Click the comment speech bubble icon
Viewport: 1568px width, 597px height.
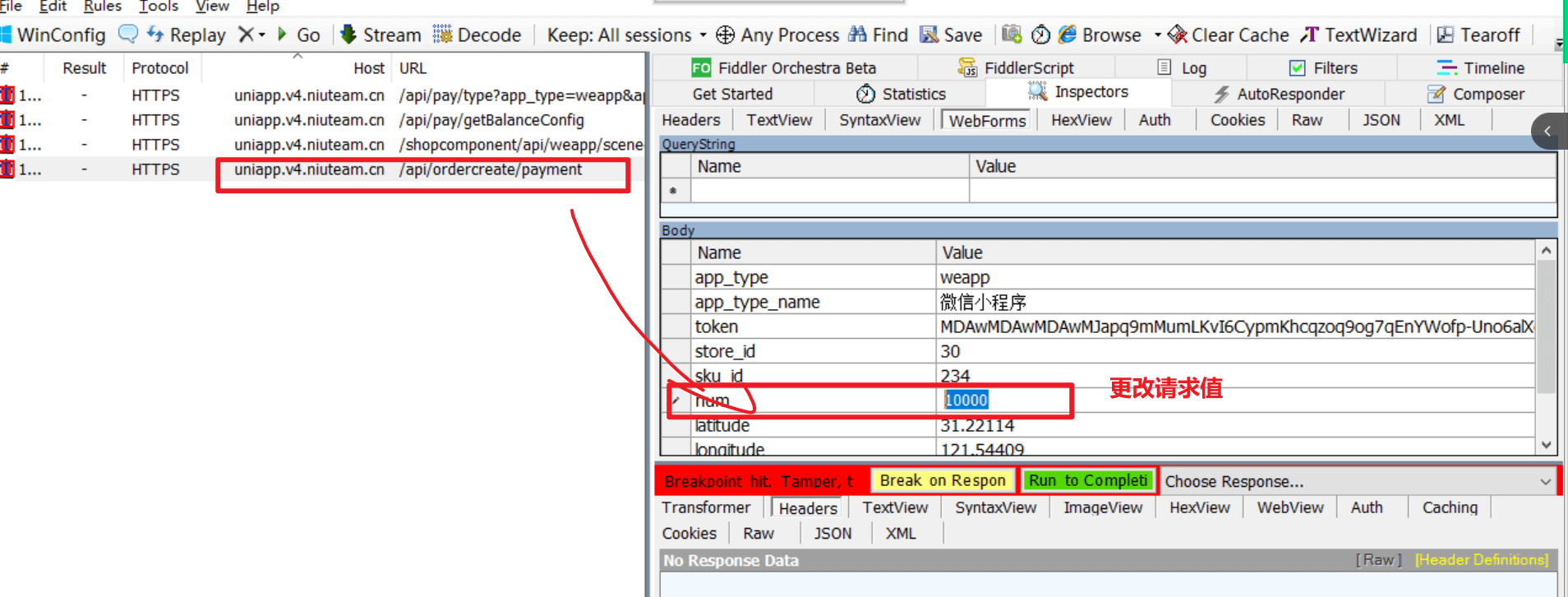pos(128,34)
